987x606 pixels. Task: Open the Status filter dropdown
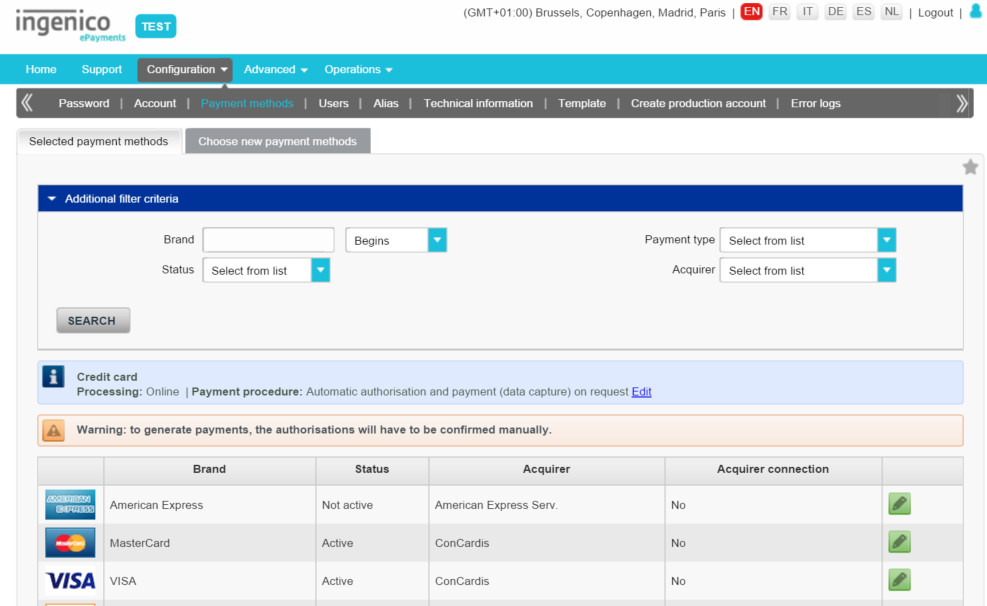point(266,270)
